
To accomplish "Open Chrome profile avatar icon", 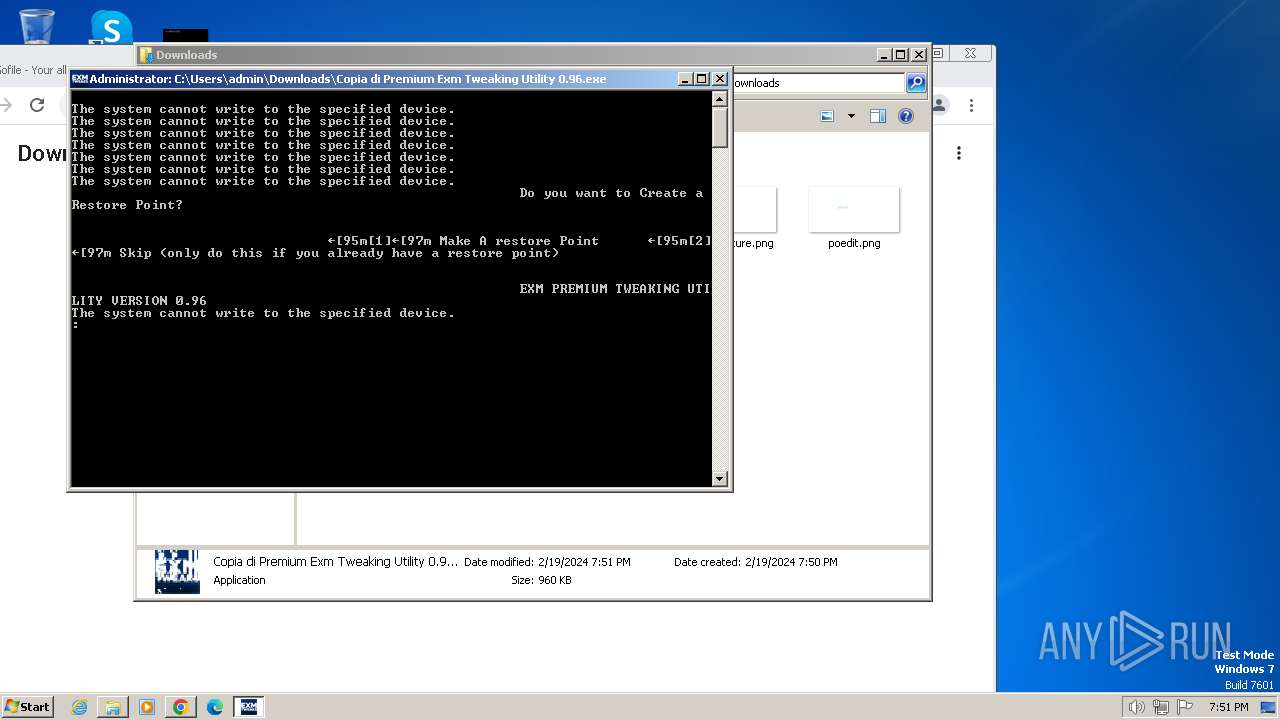I will (x=940, y=105).
